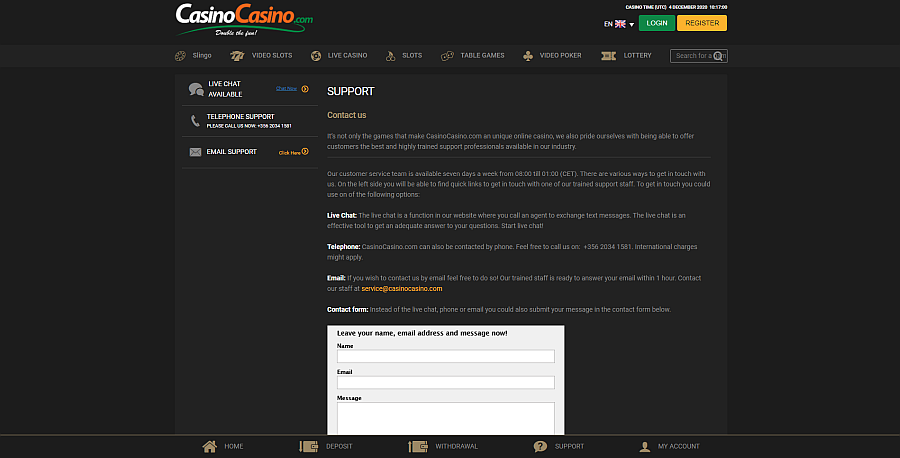Click the UK flag language icon
The height and width of the screenshot is (458, 900).
(x=620, y=24)
